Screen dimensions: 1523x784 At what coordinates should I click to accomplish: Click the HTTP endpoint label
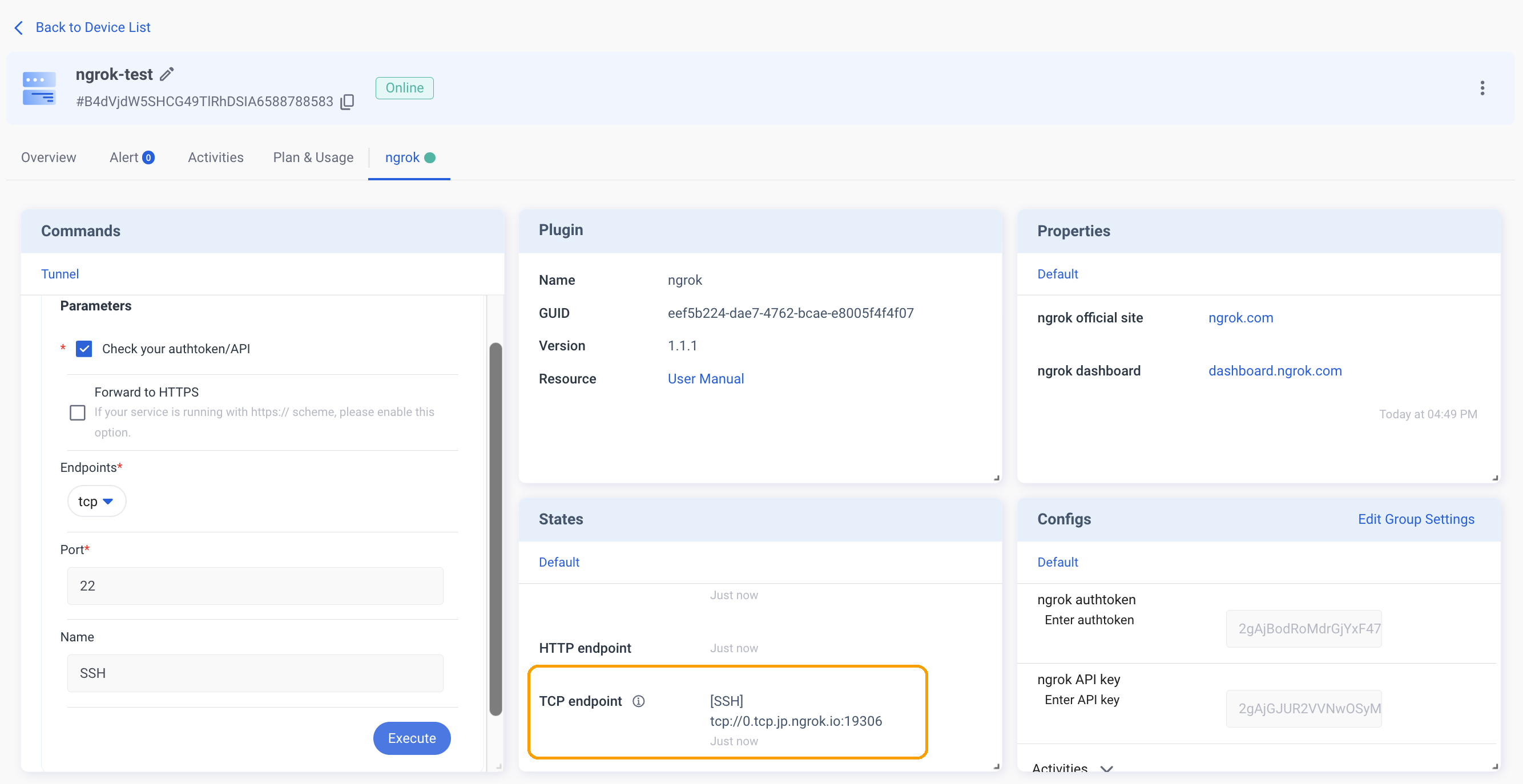pos(585,648)
